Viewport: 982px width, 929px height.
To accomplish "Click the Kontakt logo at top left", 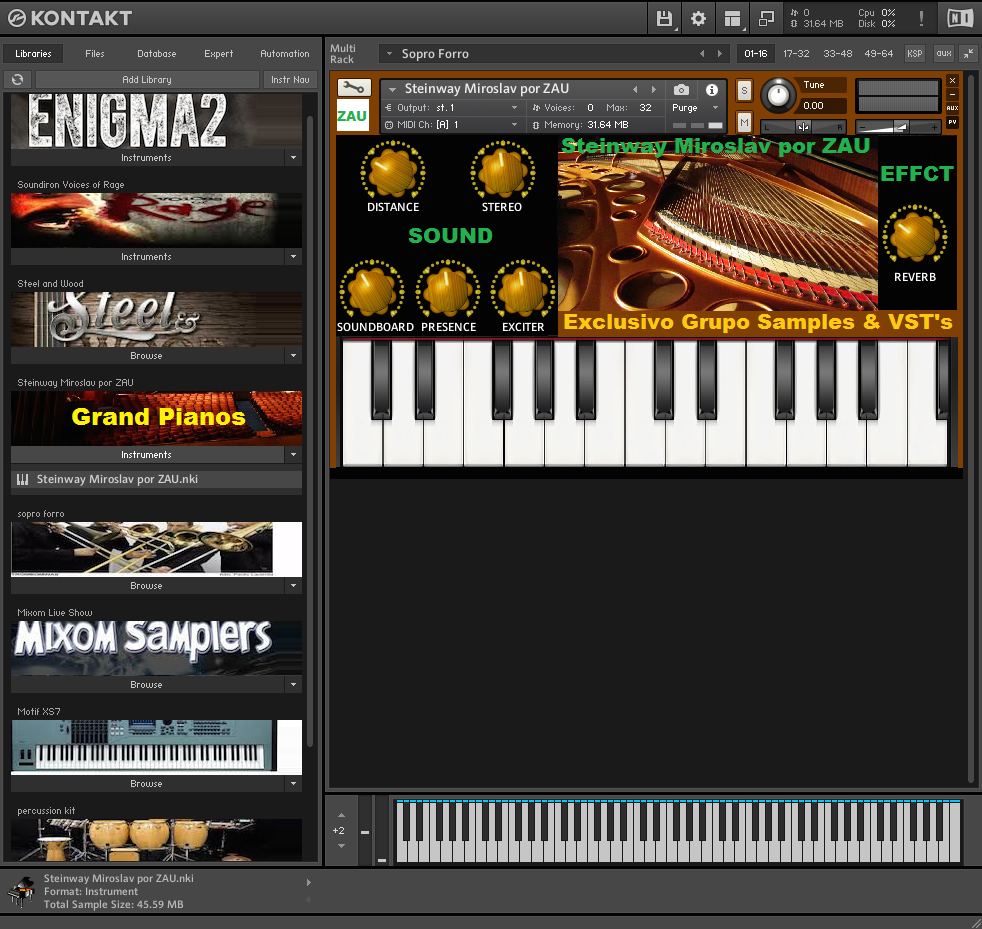I will coord(70,18).
